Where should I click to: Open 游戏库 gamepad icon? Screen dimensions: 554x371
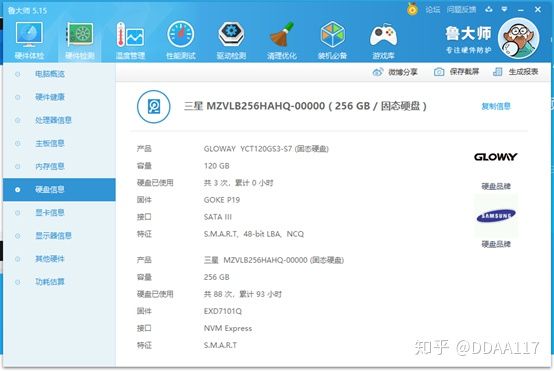click(x=383, y=35)
